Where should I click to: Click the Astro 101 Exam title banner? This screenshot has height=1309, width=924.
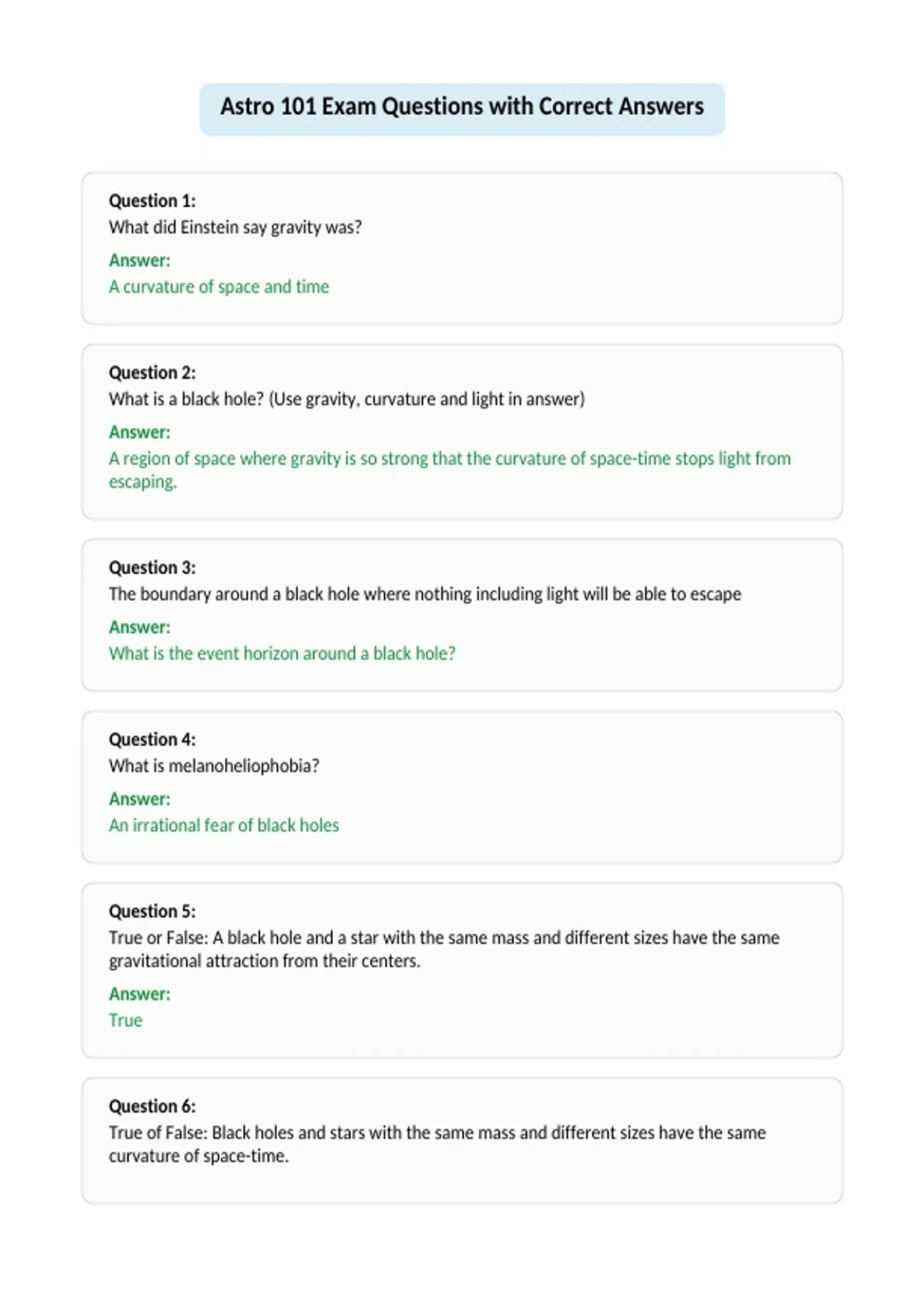462,109
